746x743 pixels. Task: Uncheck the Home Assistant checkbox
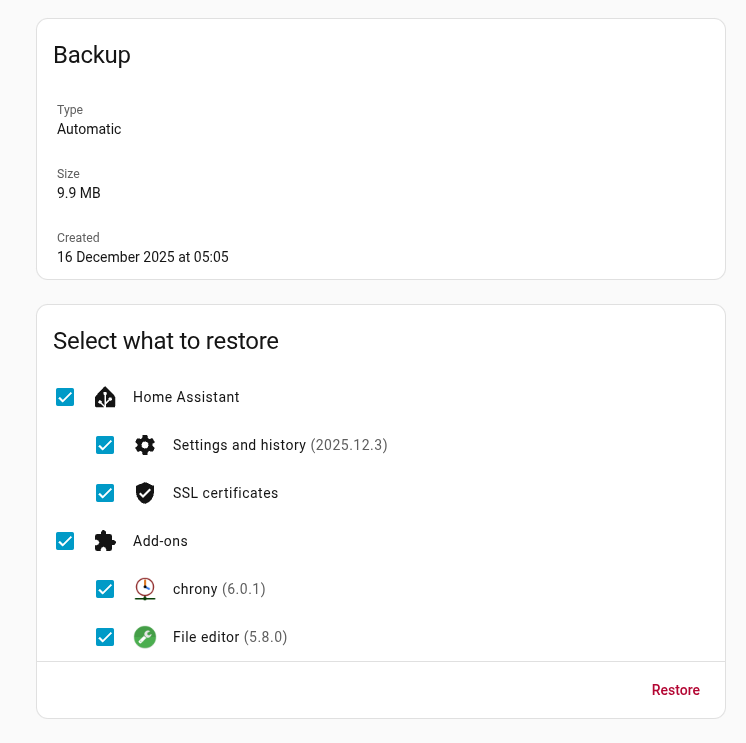pos(65,397)
